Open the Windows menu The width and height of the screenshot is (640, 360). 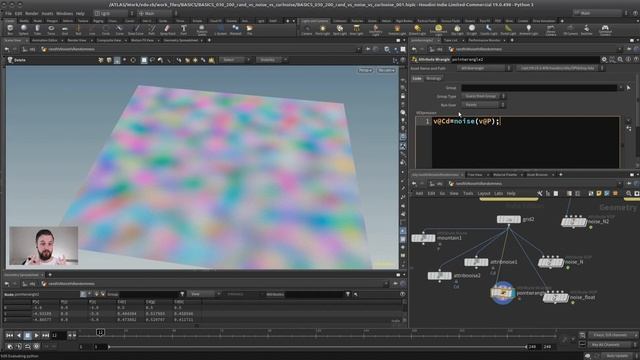[64, 13]
